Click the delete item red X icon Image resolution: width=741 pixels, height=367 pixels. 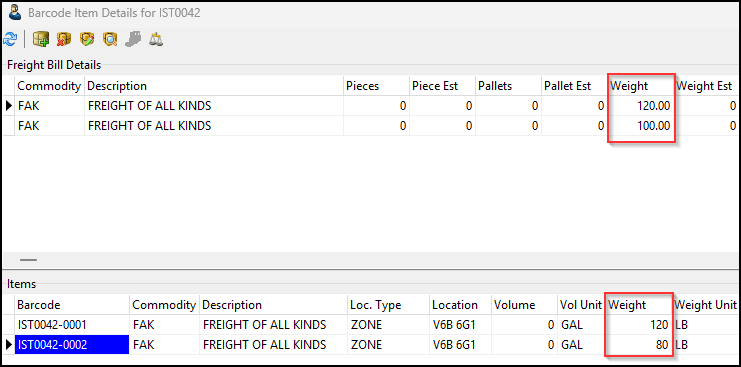[64, 39]
